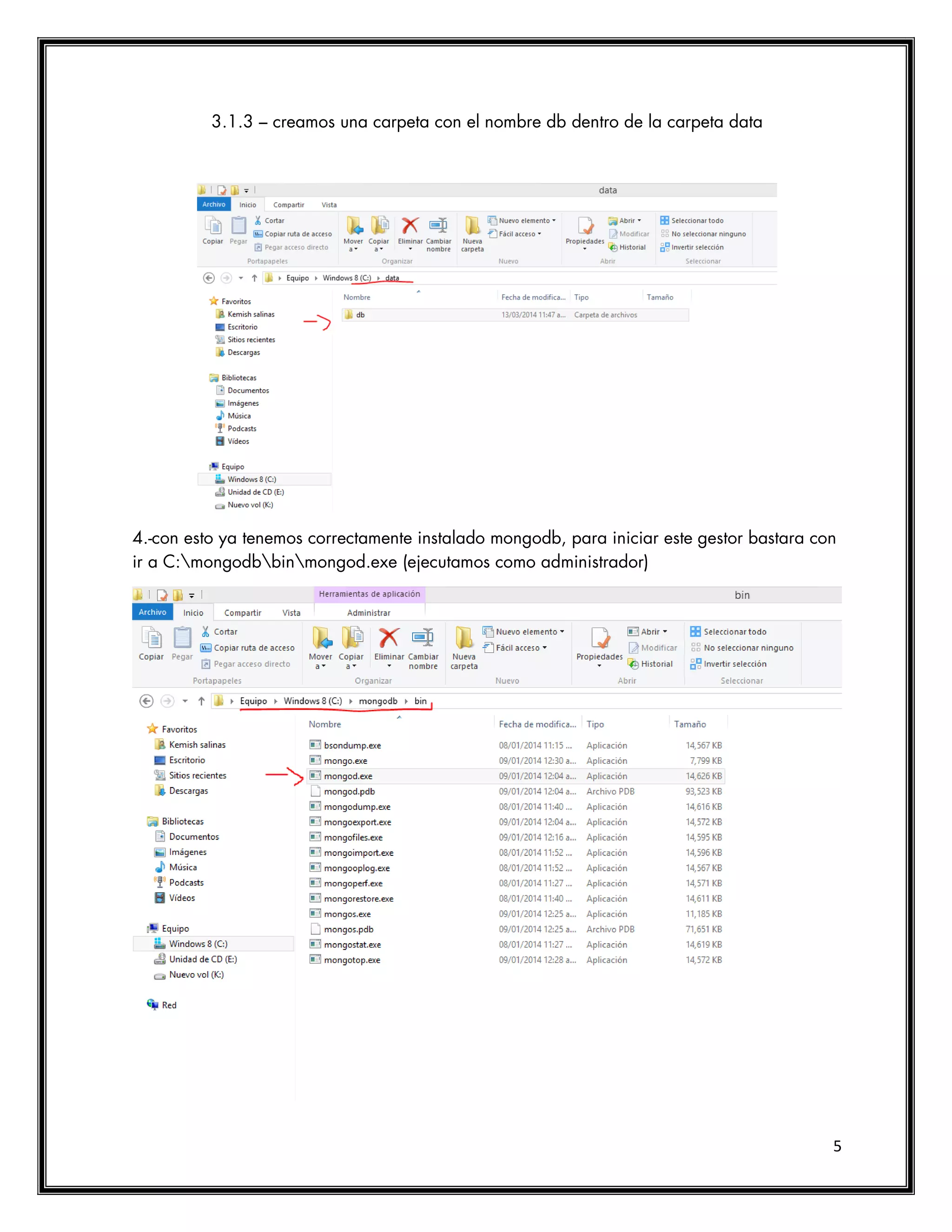The width and height of the screenshot is (952, 1232).
Task: Select mongos.exe file
Action: 516,914
